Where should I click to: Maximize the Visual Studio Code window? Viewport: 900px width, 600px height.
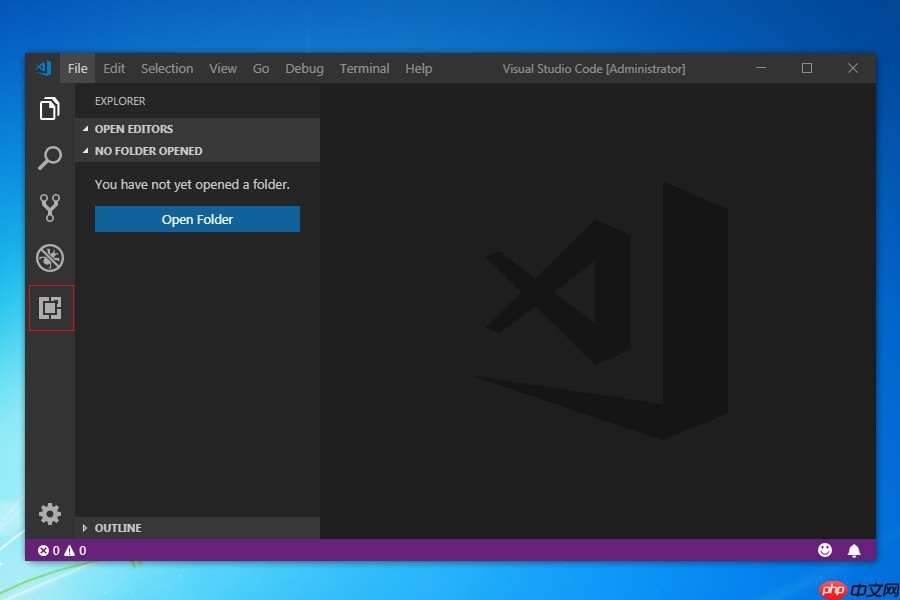(x=807, y=68)
